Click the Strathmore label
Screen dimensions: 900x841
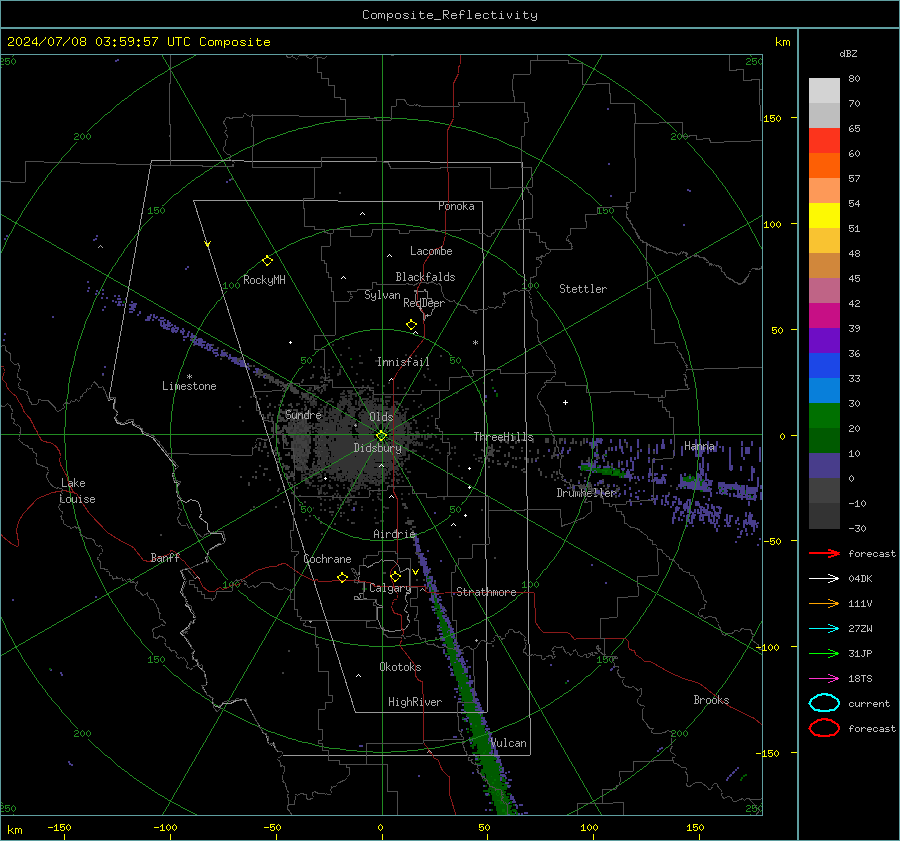click(x=486, y=592)
